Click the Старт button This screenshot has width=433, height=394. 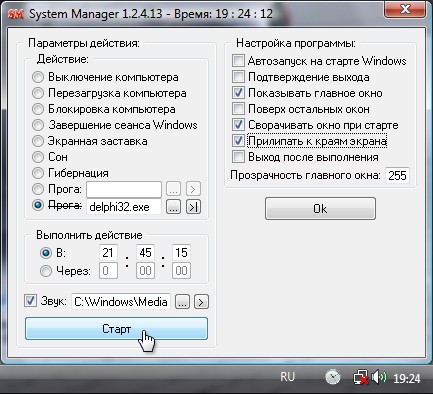(x=116, y=329)
